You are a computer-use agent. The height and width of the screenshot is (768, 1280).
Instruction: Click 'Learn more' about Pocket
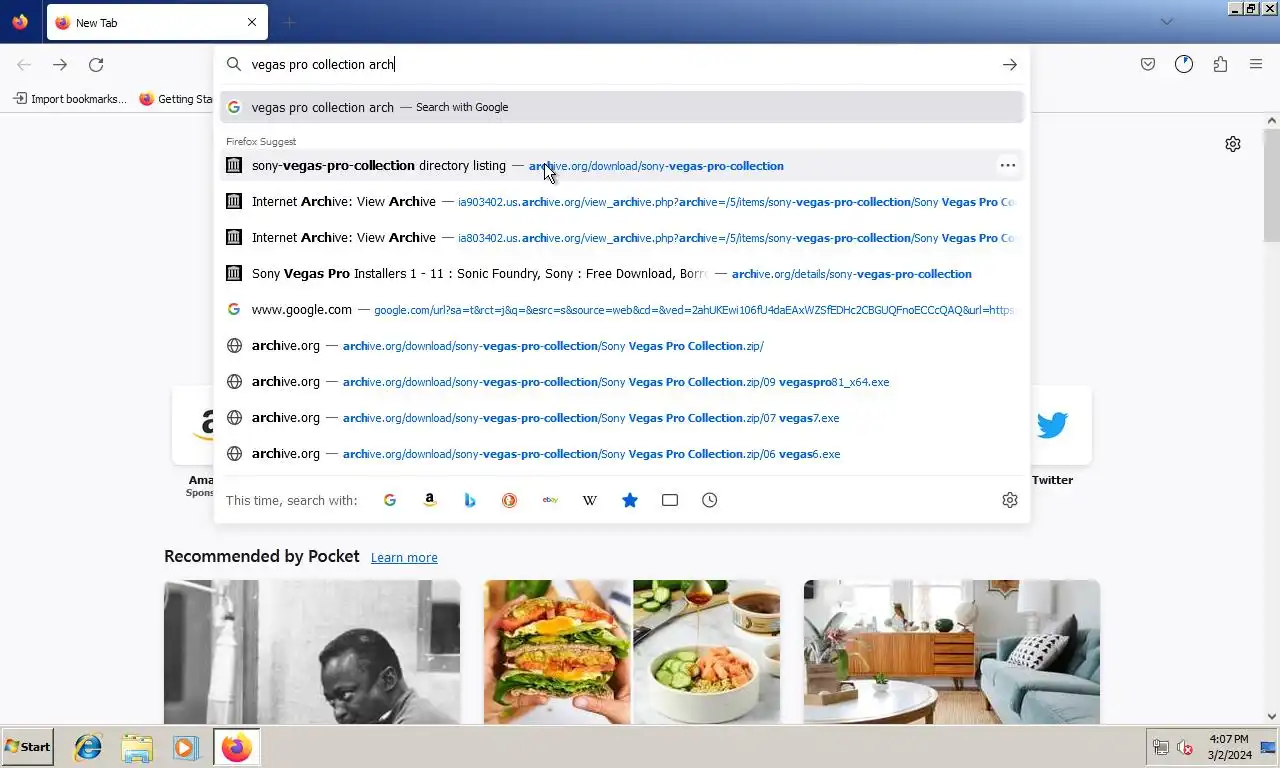(x=404, y=557)
